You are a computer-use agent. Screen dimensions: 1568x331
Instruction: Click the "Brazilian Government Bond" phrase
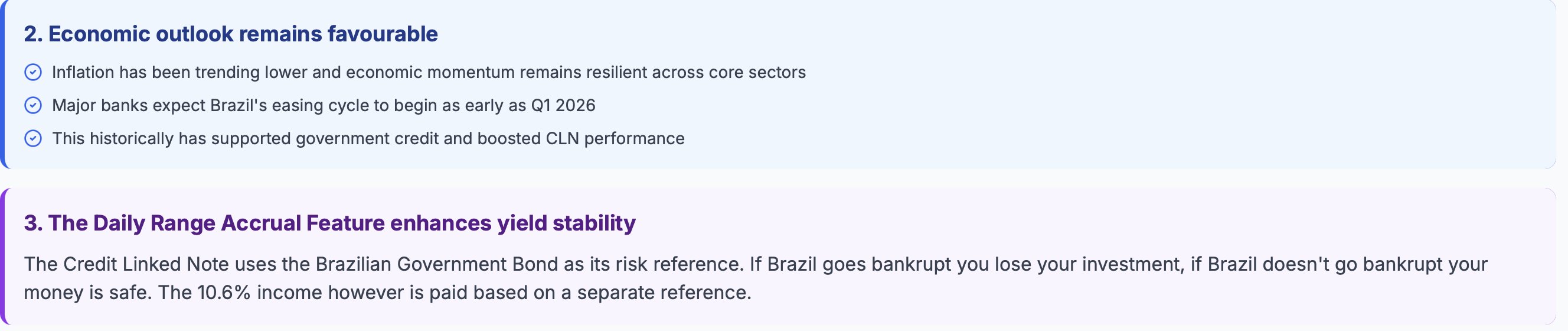pos(436,265)
